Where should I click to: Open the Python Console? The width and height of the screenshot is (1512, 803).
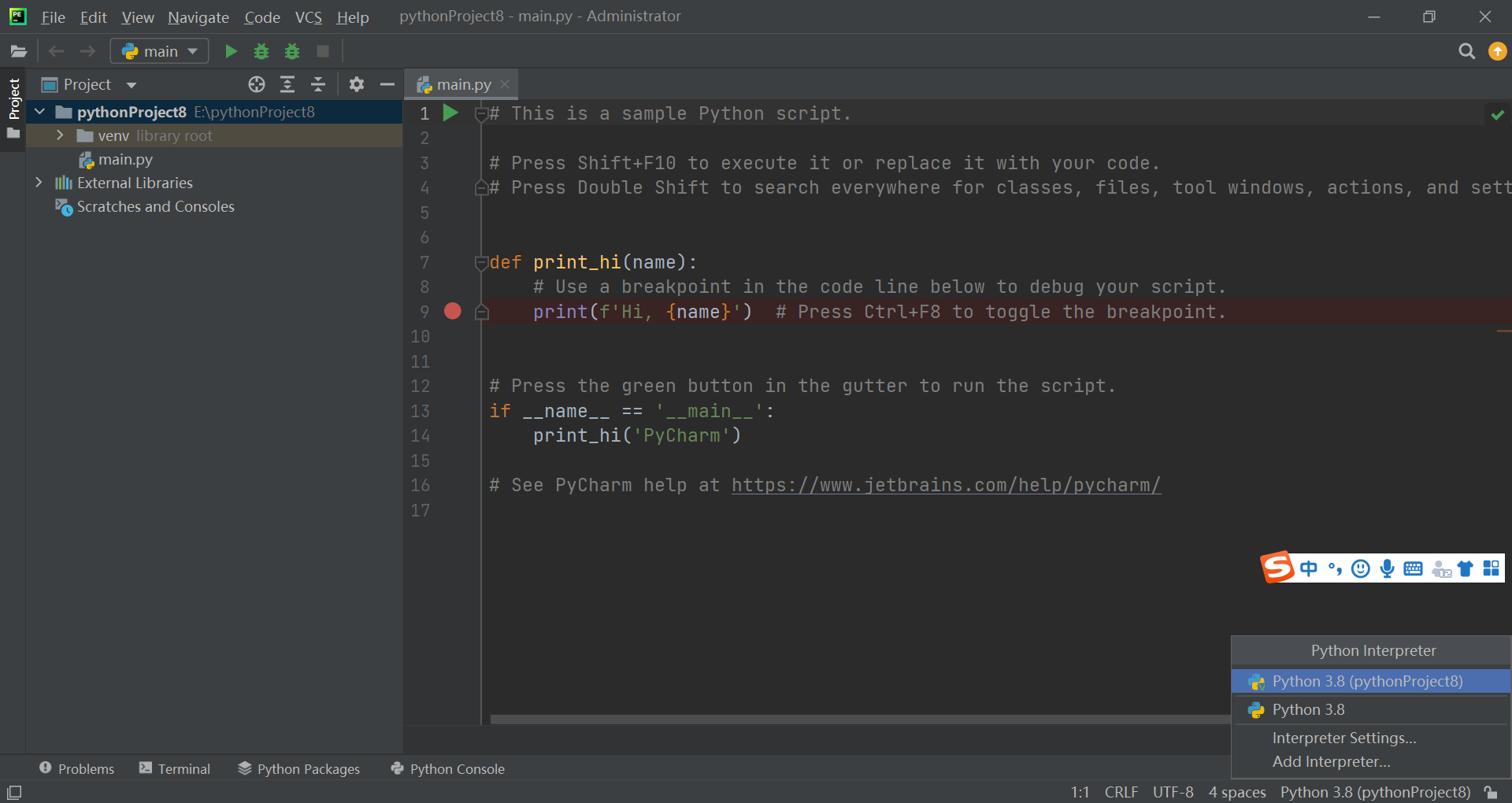[x=448, y=768]
